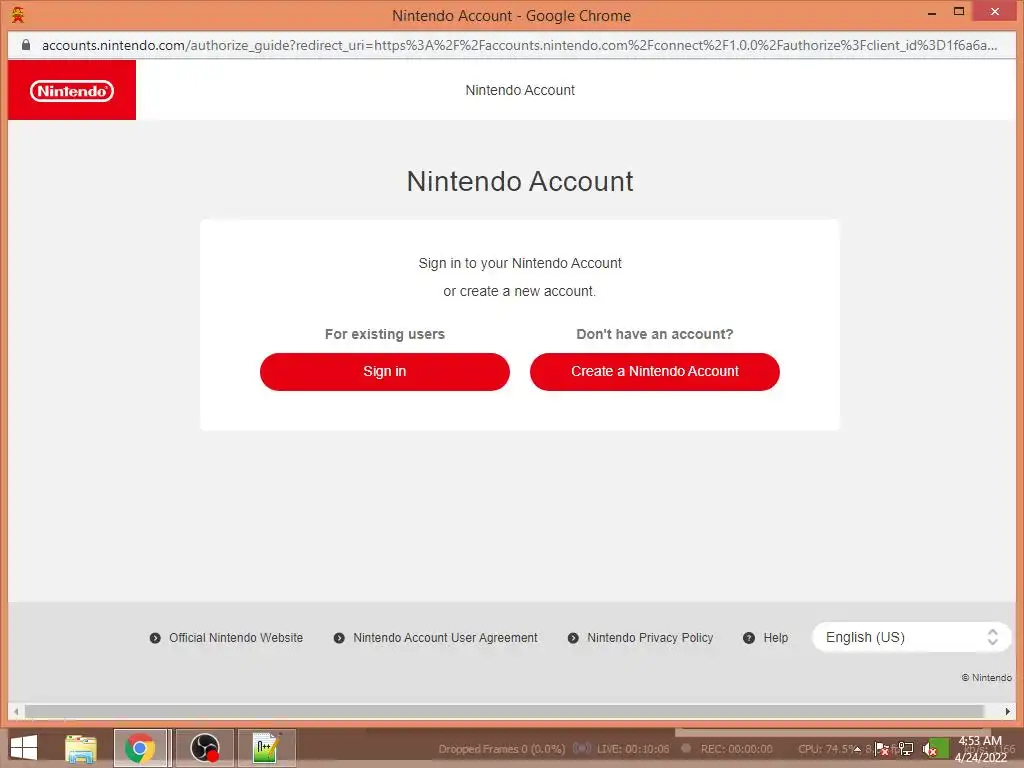Image resolution: width=1024 pixels, height=768 pixels.
Task: Click the Create a Nintendo Account button
Action: pyautogui.click(x=654, y=372)
